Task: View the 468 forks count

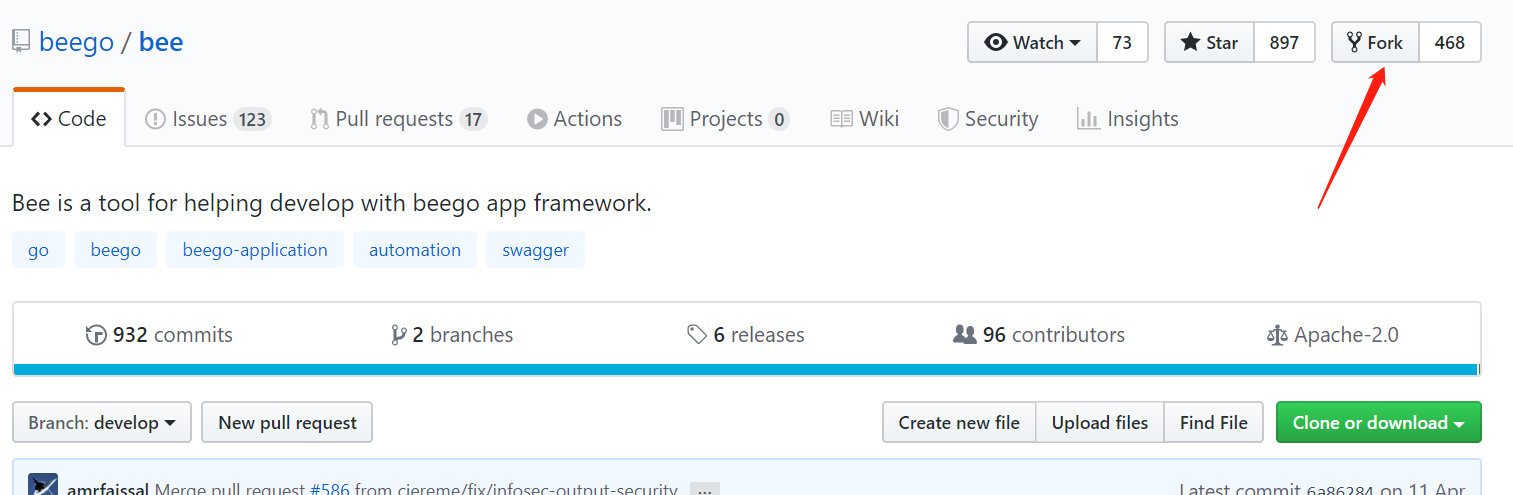Action: click(x=1449, y=42)
